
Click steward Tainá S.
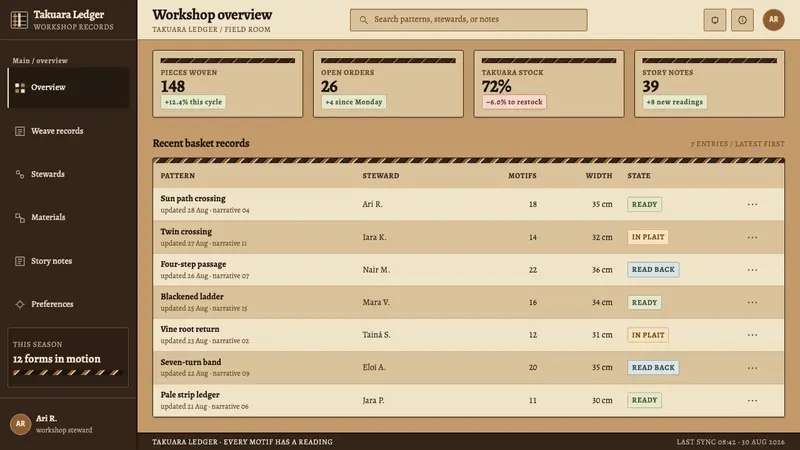[x=376, y=335]
